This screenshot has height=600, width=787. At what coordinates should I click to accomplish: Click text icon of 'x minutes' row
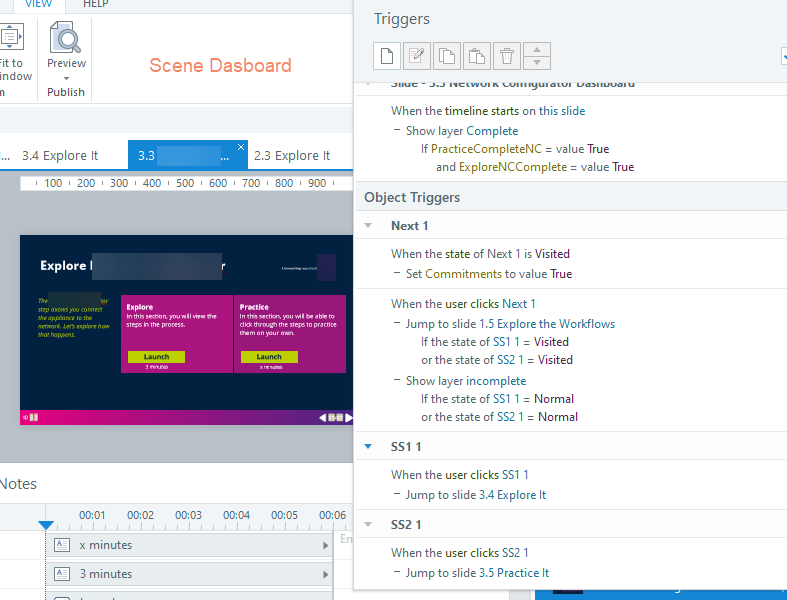tap(62, 545)
